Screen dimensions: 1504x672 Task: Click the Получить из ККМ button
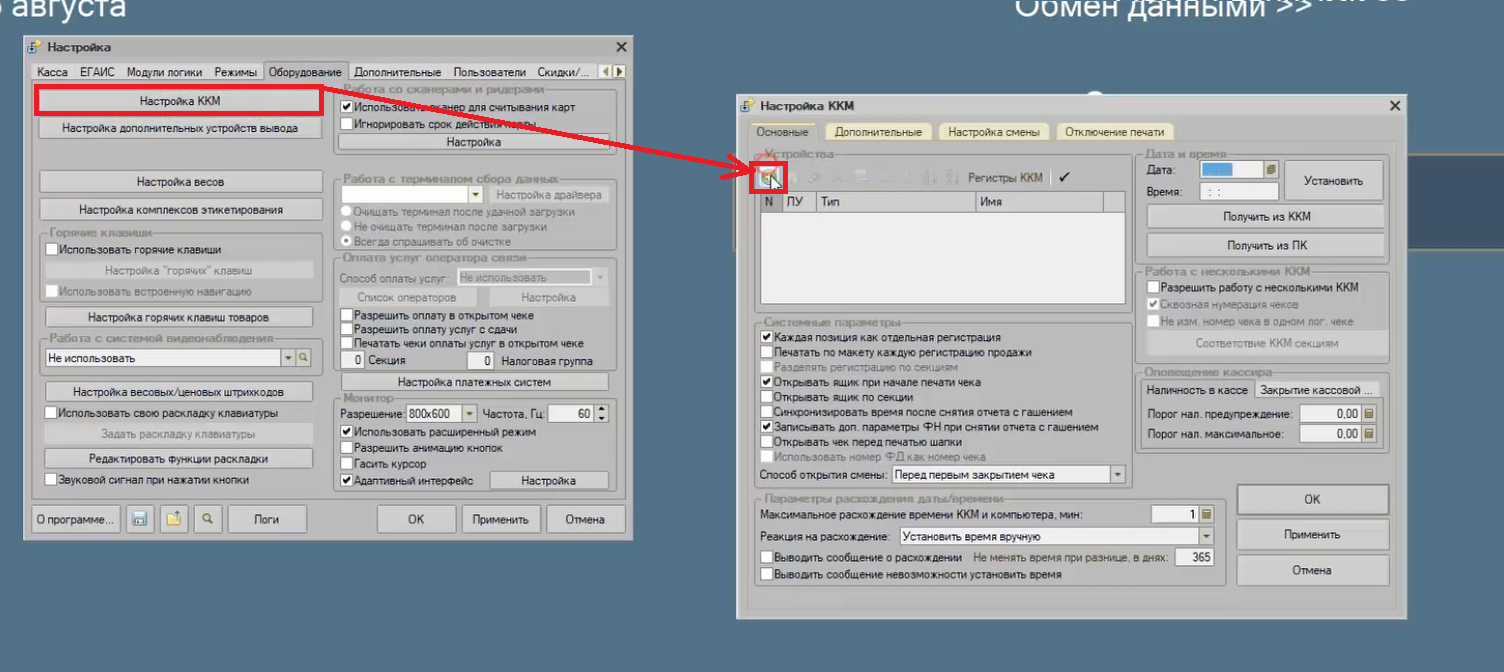pos(1266,216)
